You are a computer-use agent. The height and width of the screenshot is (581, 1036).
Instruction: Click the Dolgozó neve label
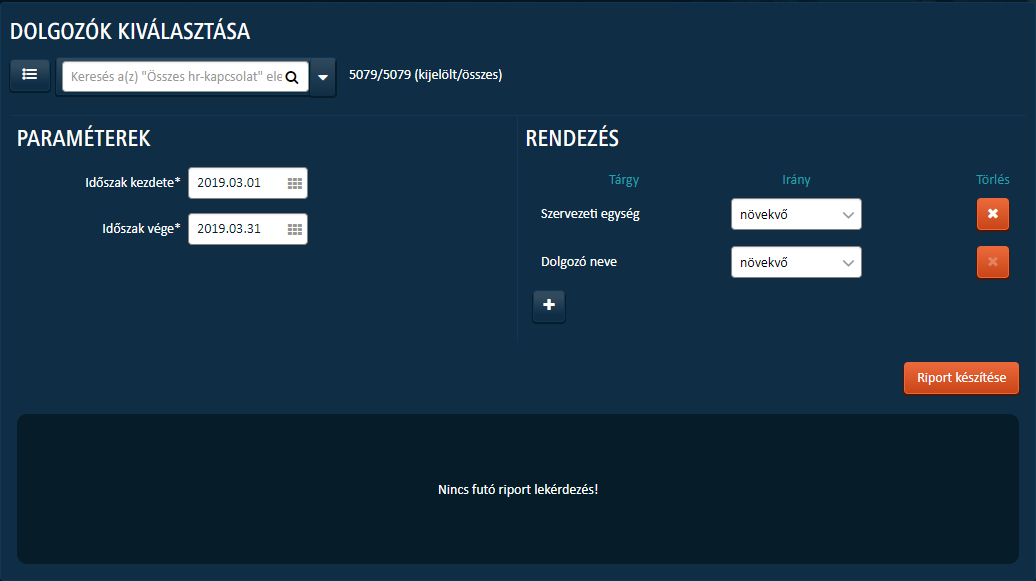pyautogui.click(x=579, y=262)
